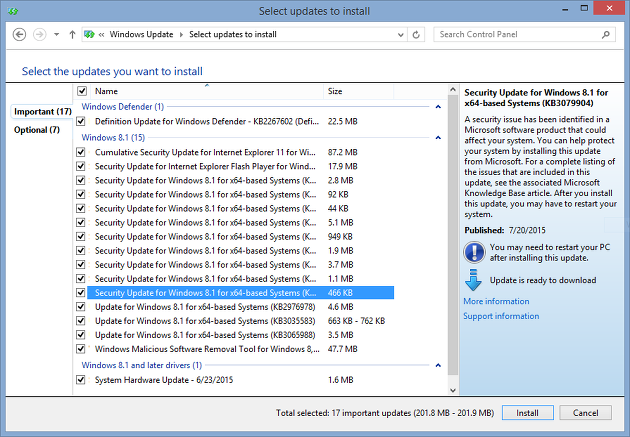Click the blue download arrow icon
This screenshot has width=630, height=437.
473,280
